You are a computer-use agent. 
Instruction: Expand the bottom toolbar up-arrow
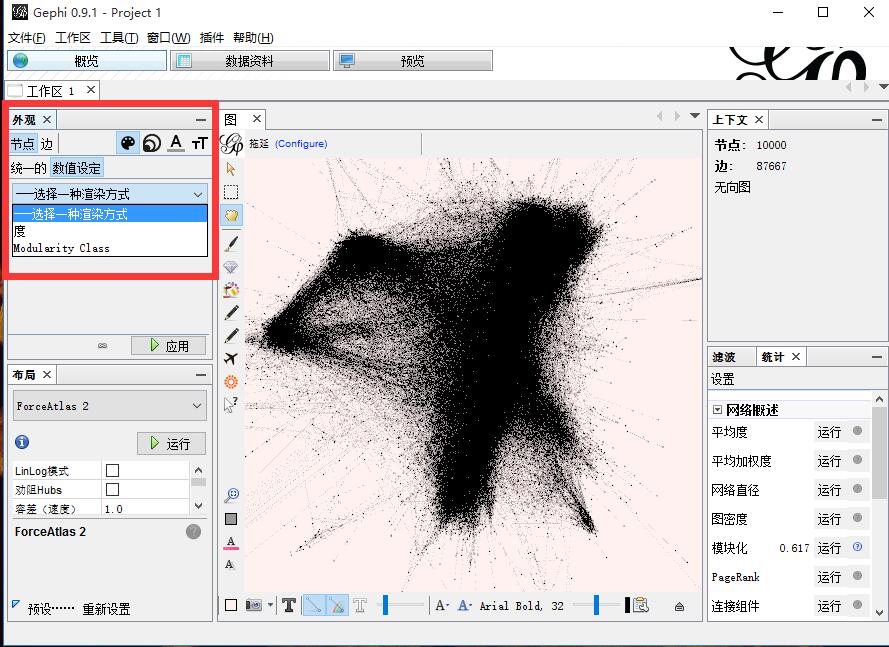pyautogui.click(x=679, y=607)
